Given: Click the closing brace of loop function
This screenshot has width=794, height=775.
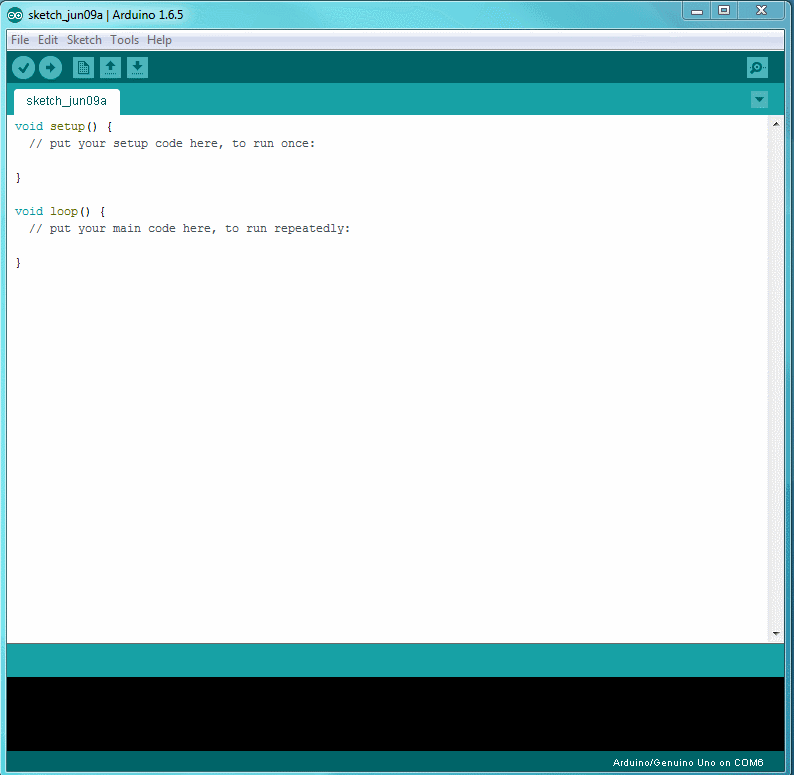Looking at the screenshot, I should coord(18,262).
